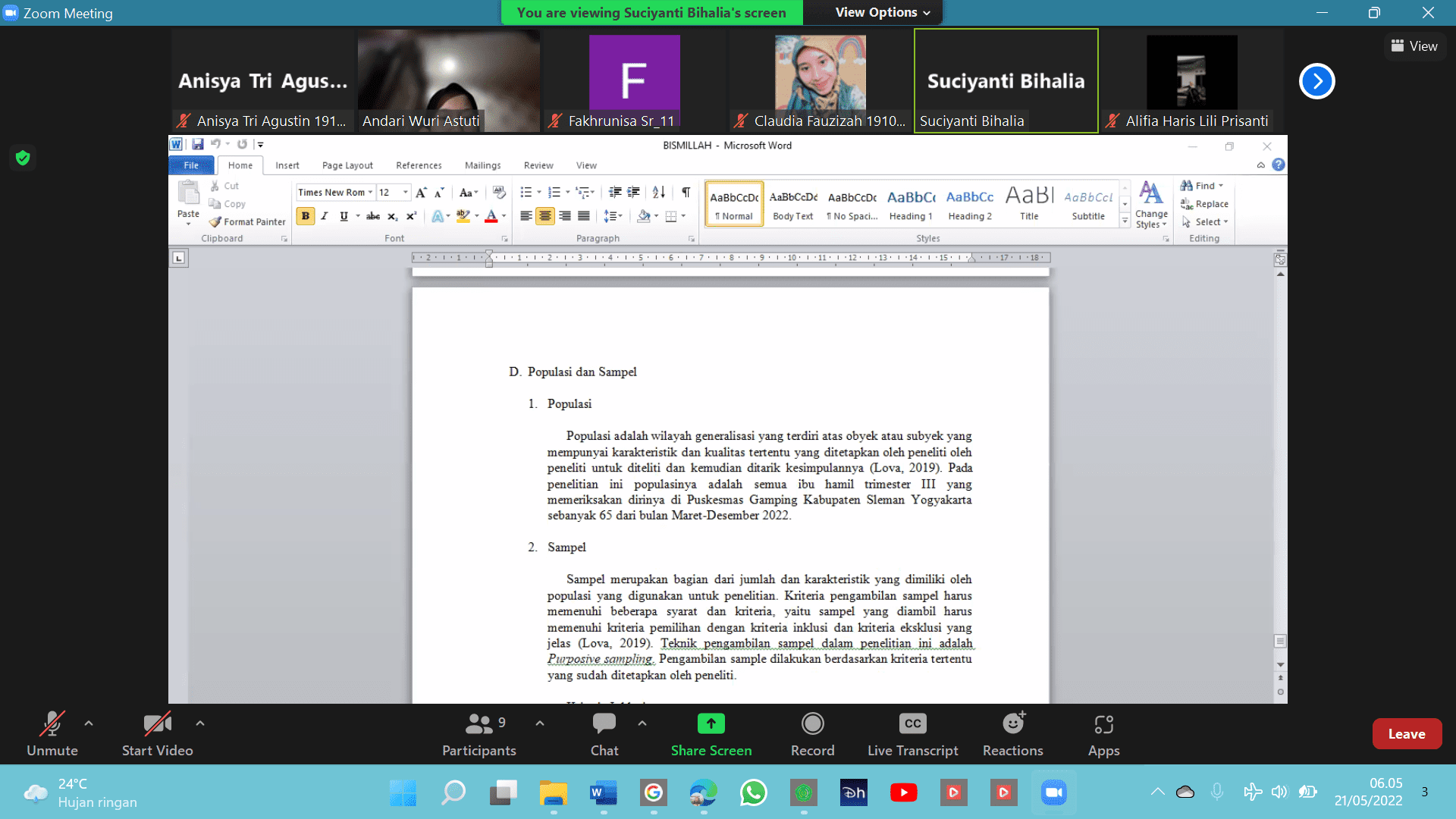Click bullets list icon
The height and width of the screenshot is (819, 1456).
point(526,193)
